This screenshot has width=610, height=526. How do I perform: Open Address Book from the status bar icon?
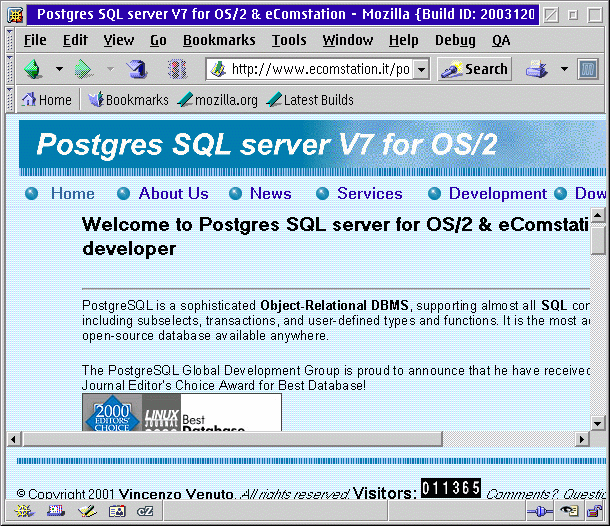click(117, 511)
